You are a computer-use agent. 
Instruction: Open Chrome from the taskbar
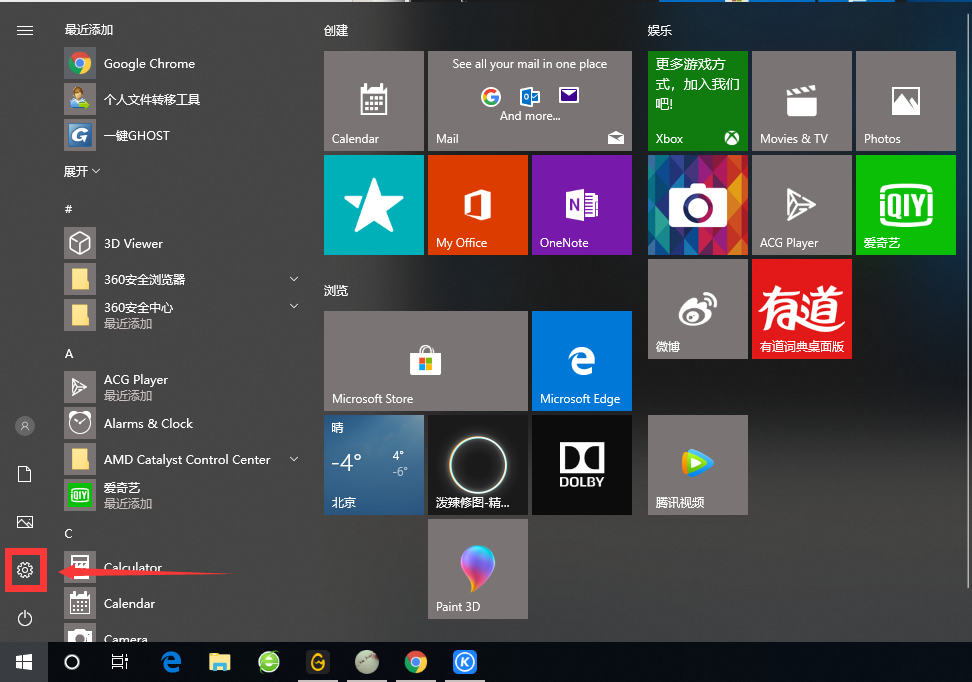click(x=416, y=662)
